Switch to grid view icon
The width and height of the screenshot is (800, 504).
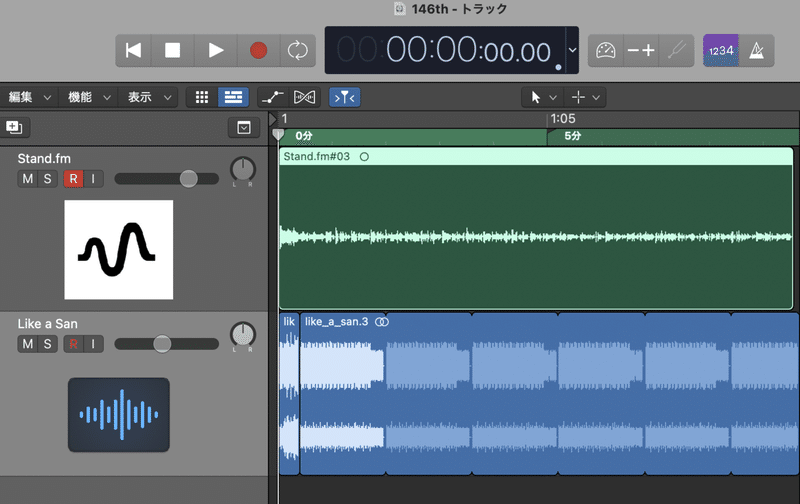click(x=202, y=97)
